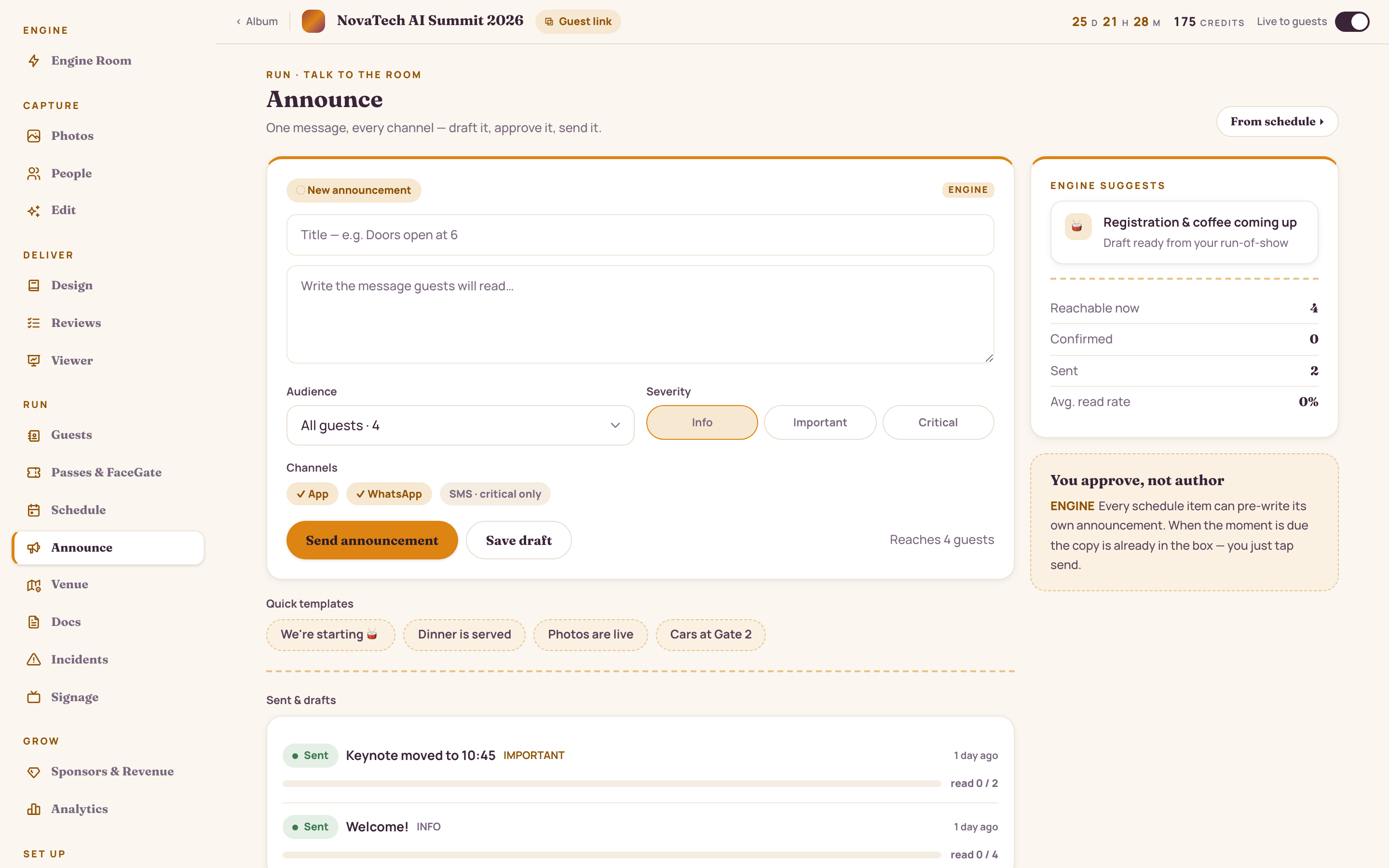Toggle the Live to guests switch
The height and width of the screenshot is (868, 1389).
(1352, 22)
